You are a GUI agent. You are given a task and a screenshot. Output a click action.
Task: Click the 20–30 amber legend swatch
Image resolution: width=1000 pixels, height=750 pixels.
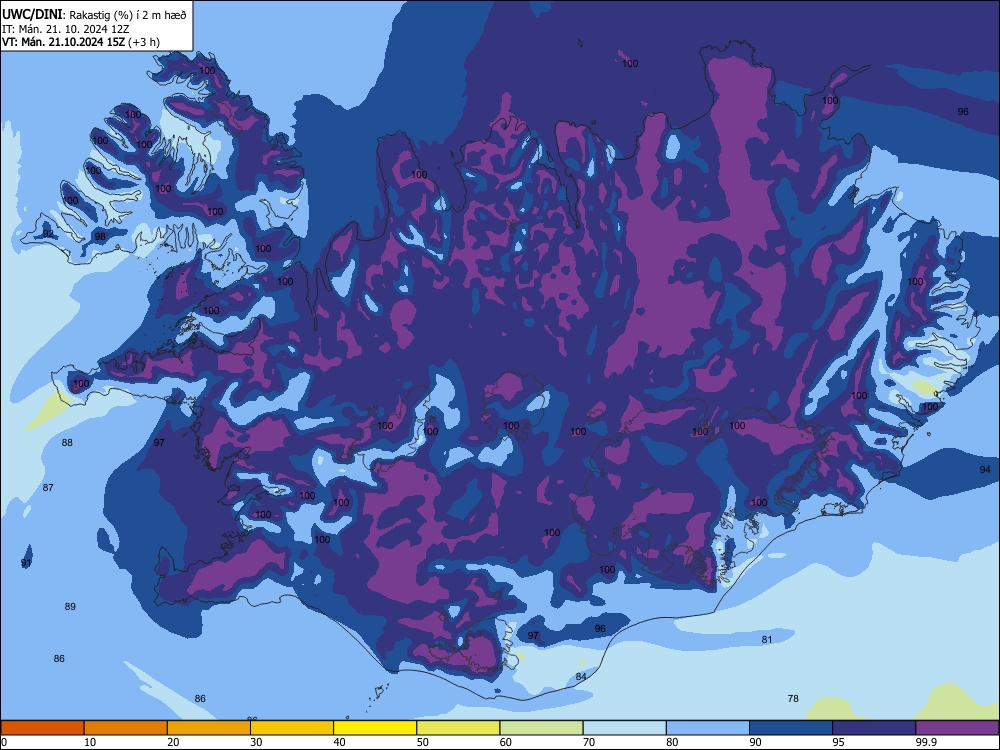point(209,728)
